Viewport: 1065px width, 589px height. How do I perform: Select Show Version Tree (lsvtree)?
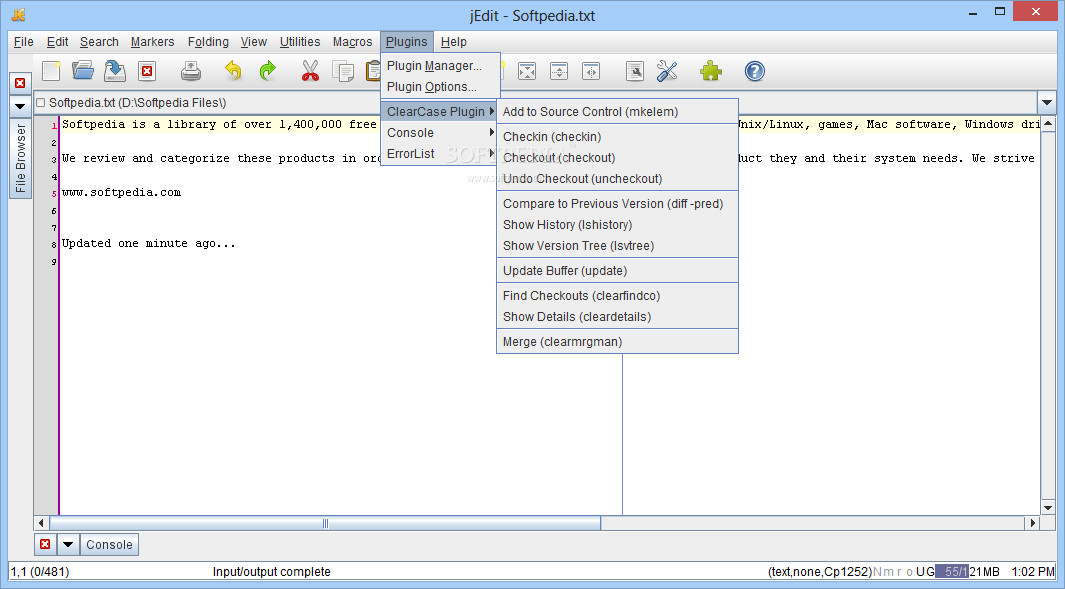tap(617, 246)
